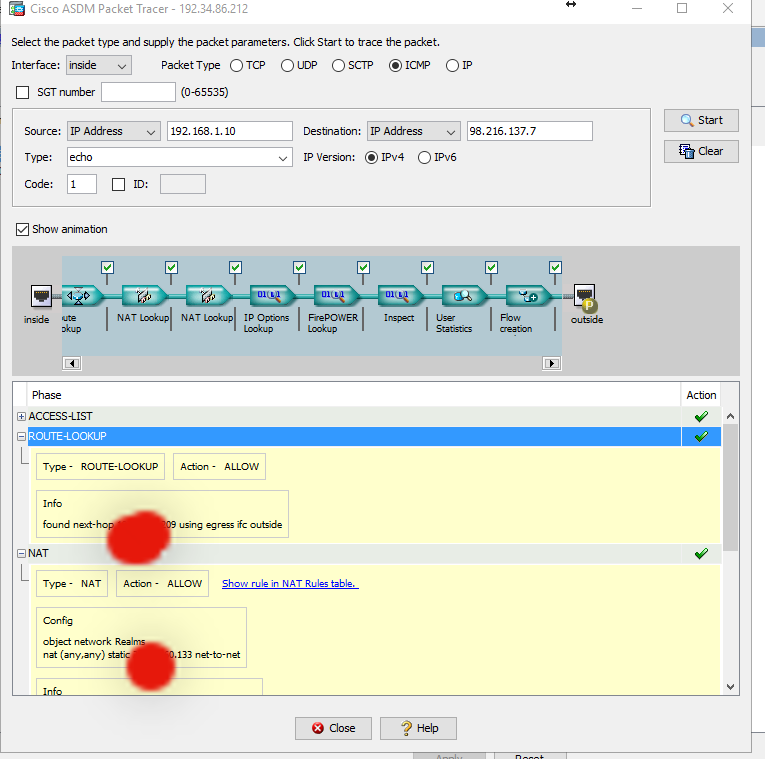The image size is (765, 759).
Task: Click the second NAT Lookup phase icon
Action: pos(208,296)
